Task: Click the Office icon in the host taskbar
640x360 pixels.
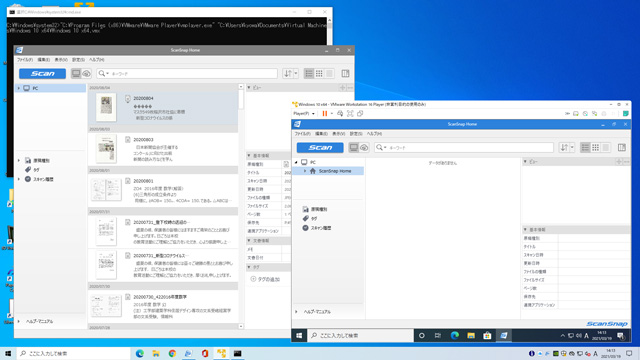Action: pos(205,353)
